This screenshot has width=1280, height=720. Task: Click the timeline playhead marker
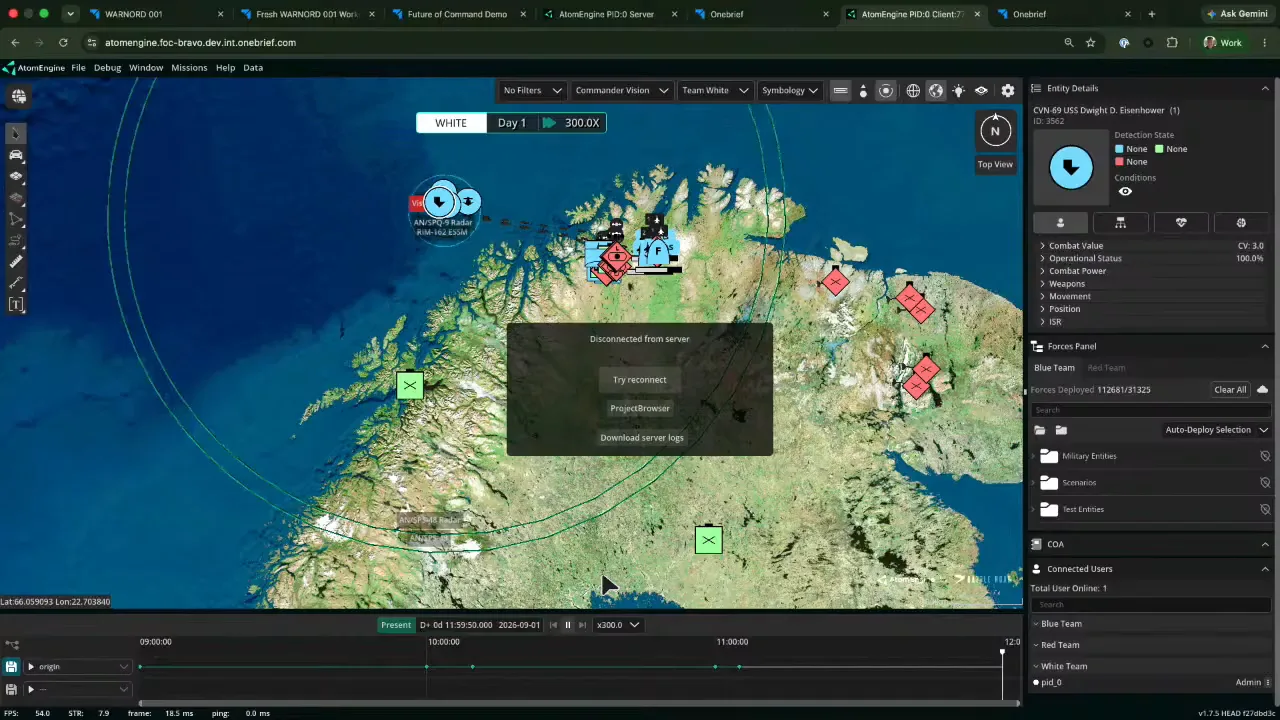tap(1002, 653)
